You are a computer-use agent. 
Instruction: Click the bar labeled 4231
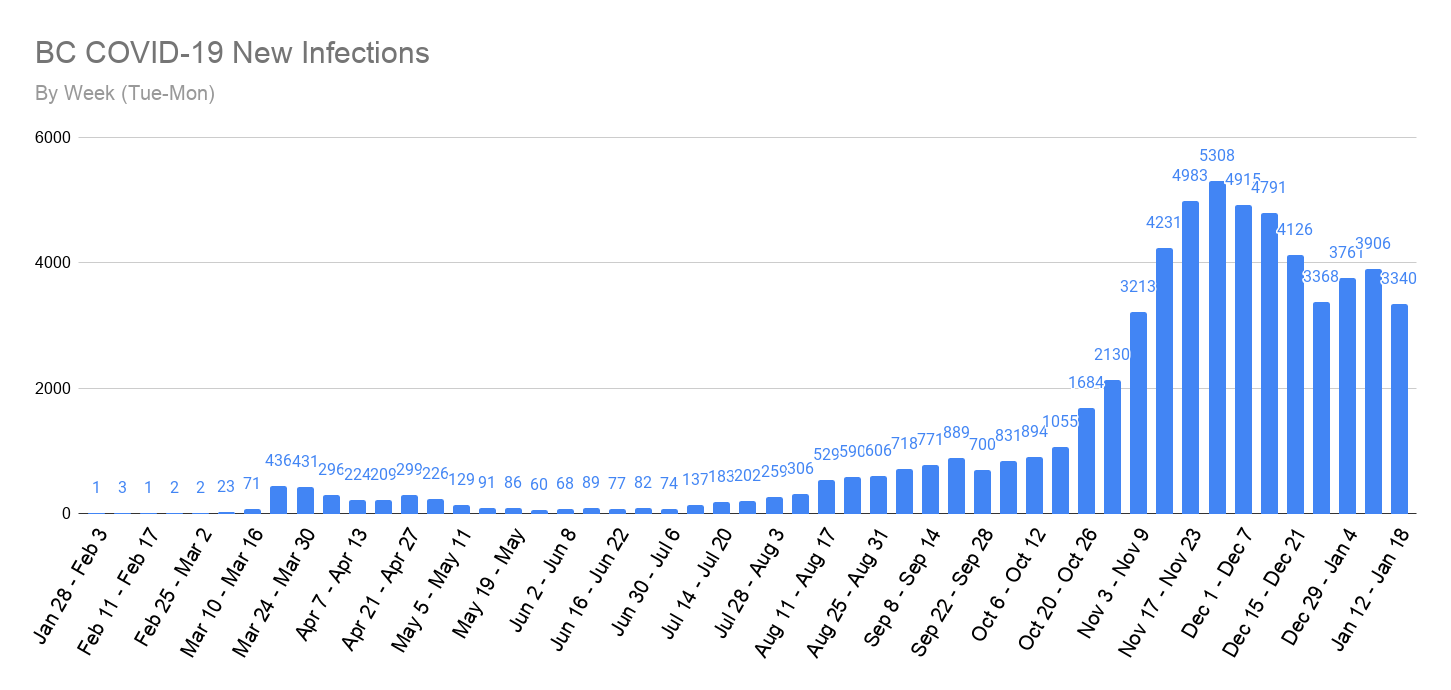pos(1164,381)
